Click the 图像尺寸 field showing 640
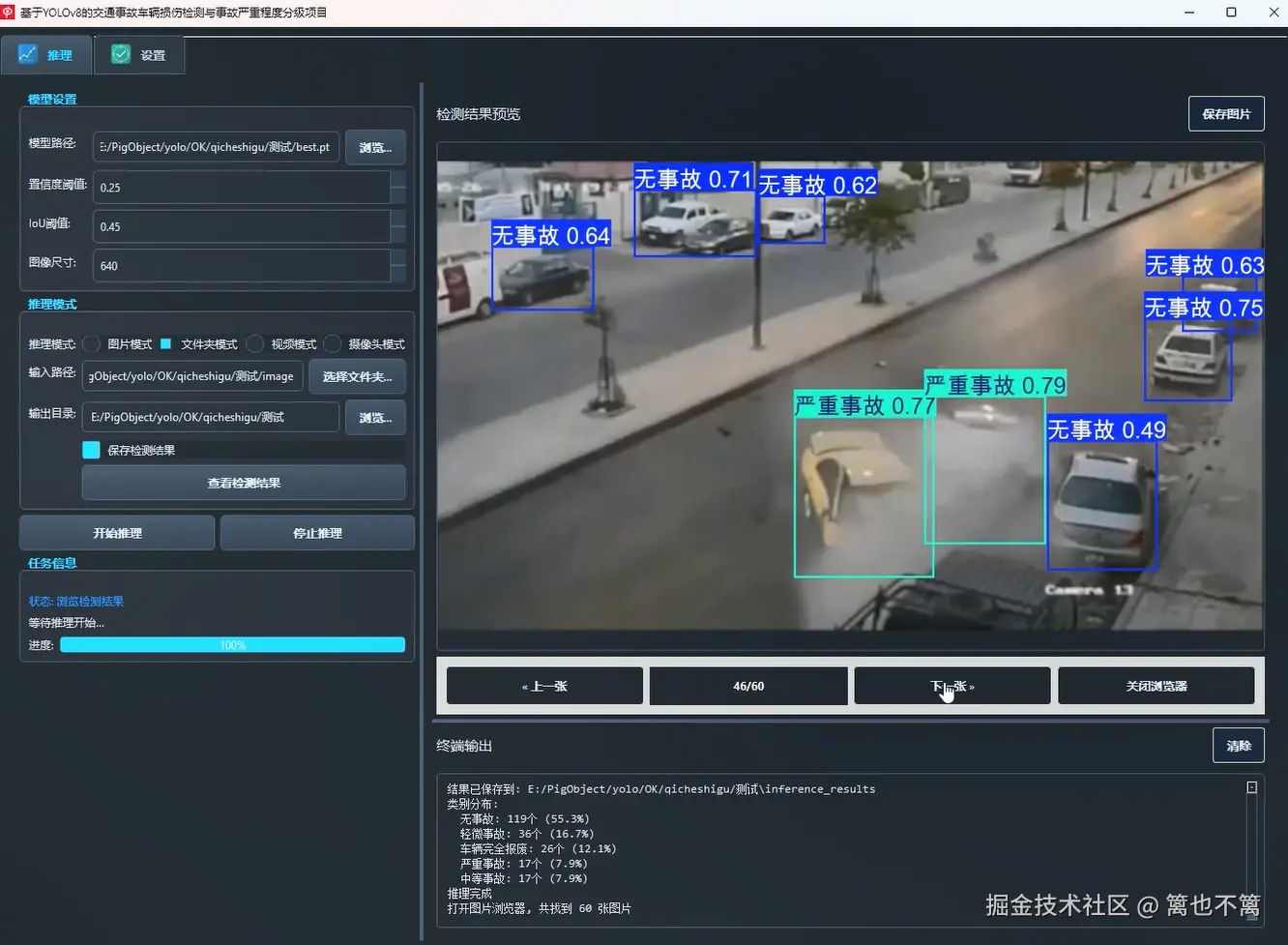 pos(242,265)
